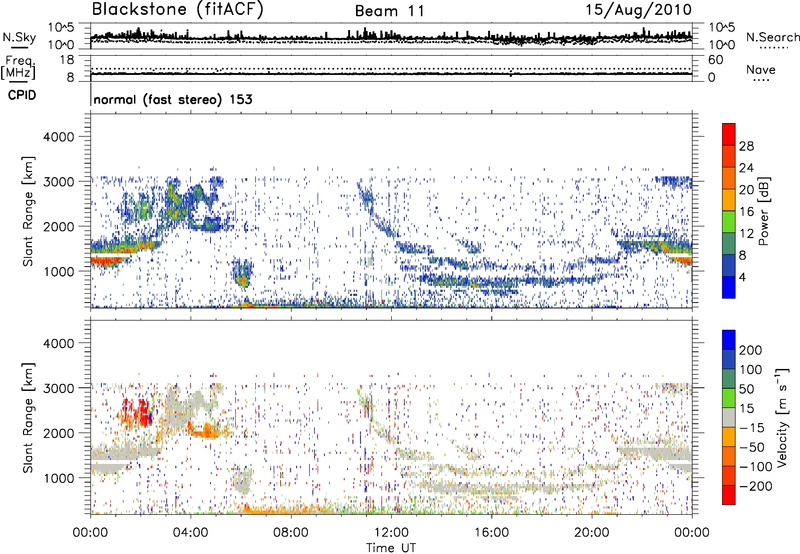
Task: Click the red high-power echo near 00:30 UT
Action: pos(108,260)
